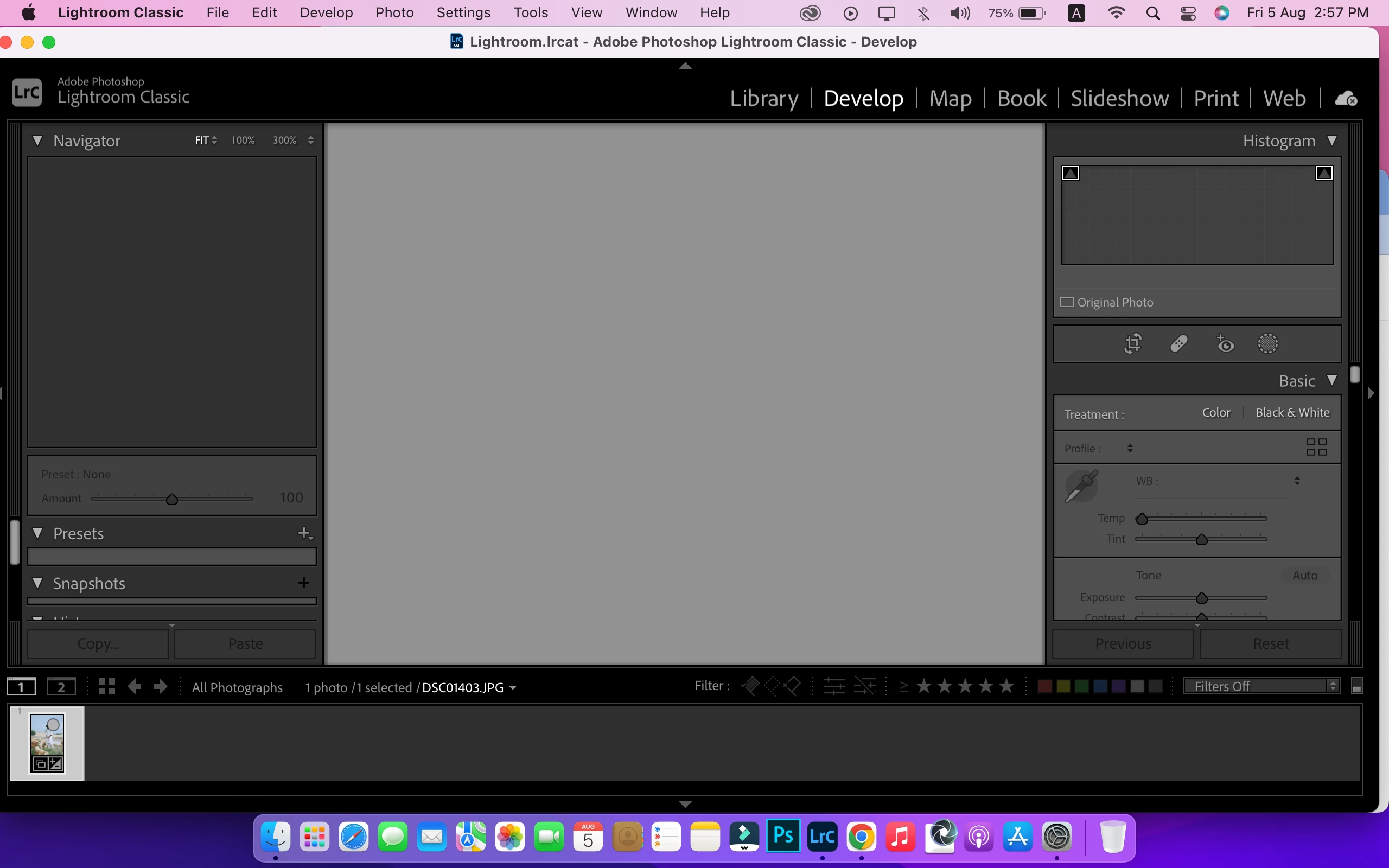Open the Masking tool
Viewport: 1389px width, 868px height.
[x=1267, y=344]
